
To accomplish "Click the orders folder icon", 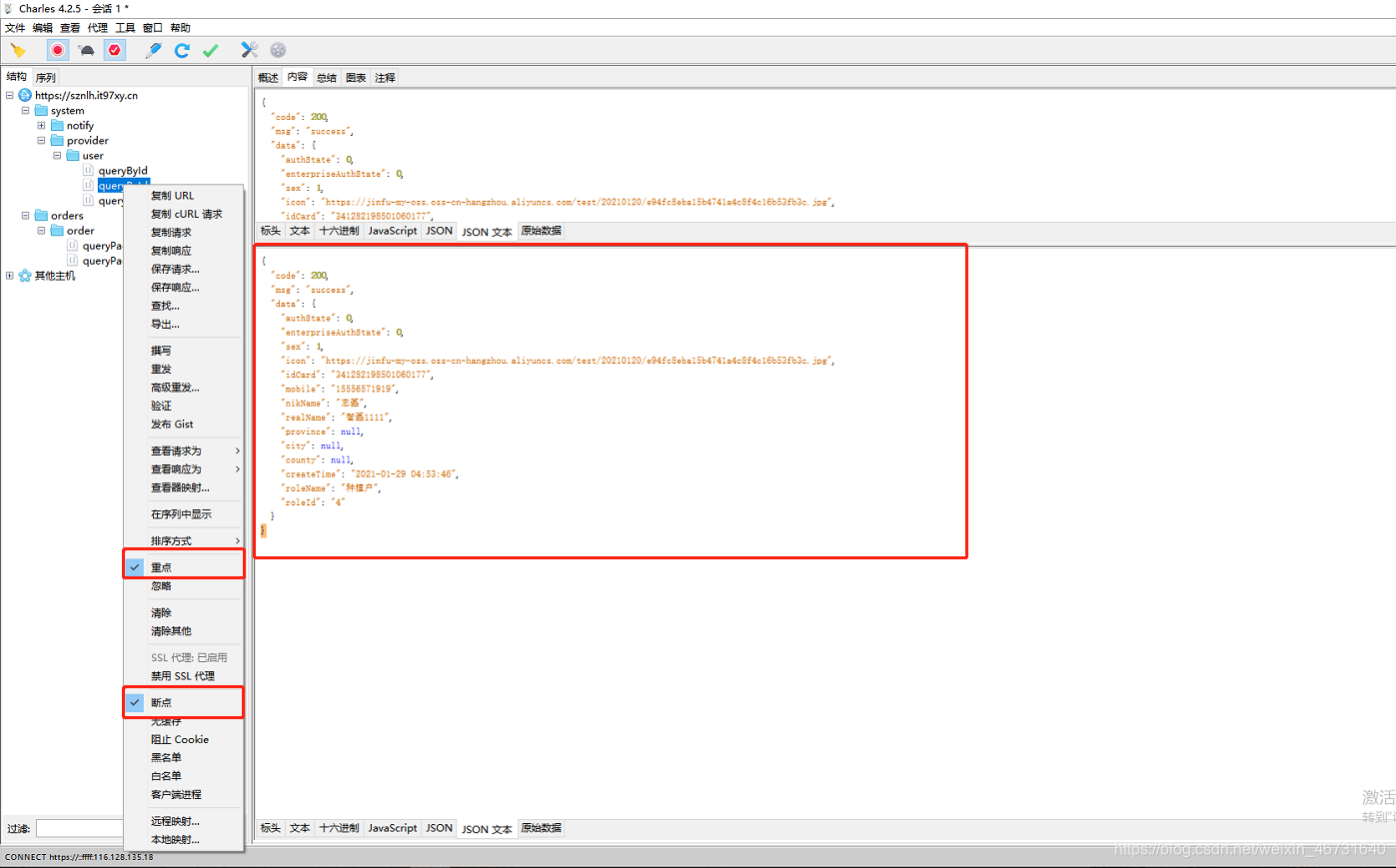I will [41, 215].
